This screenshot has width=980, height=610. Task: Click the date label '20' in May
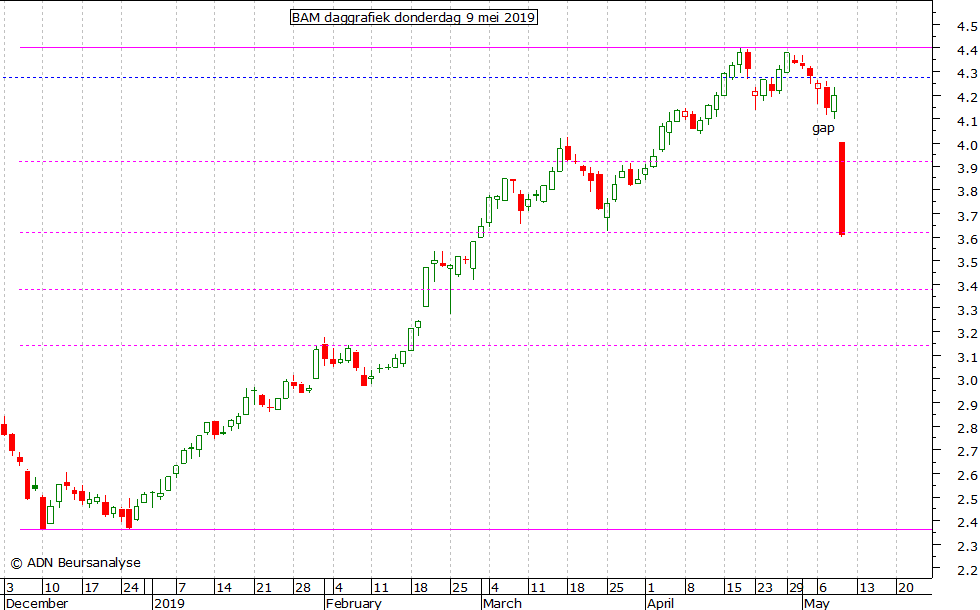point(906,588)
